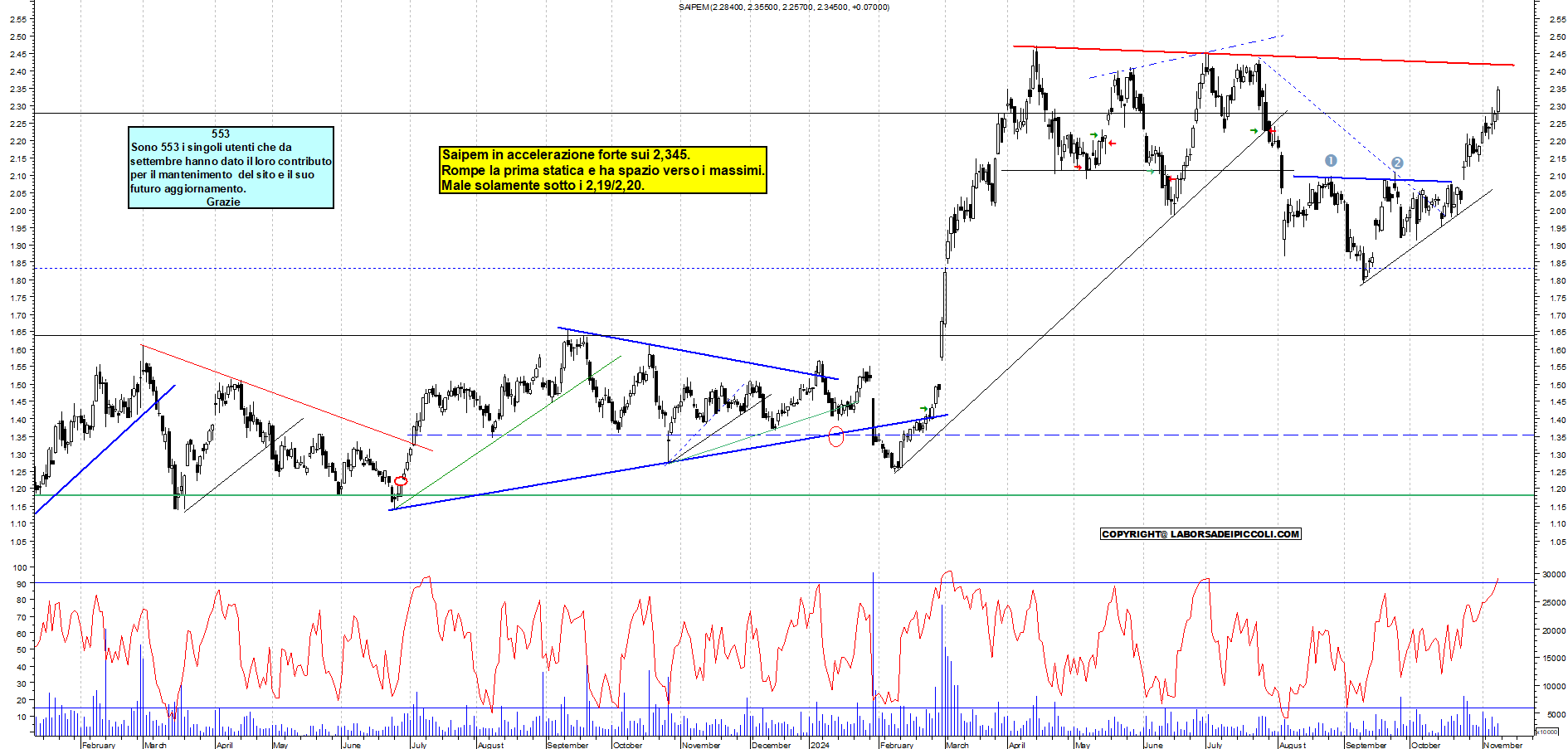Click the "25000" volume axis label

pyautogui.click(x=1554, y=602)
